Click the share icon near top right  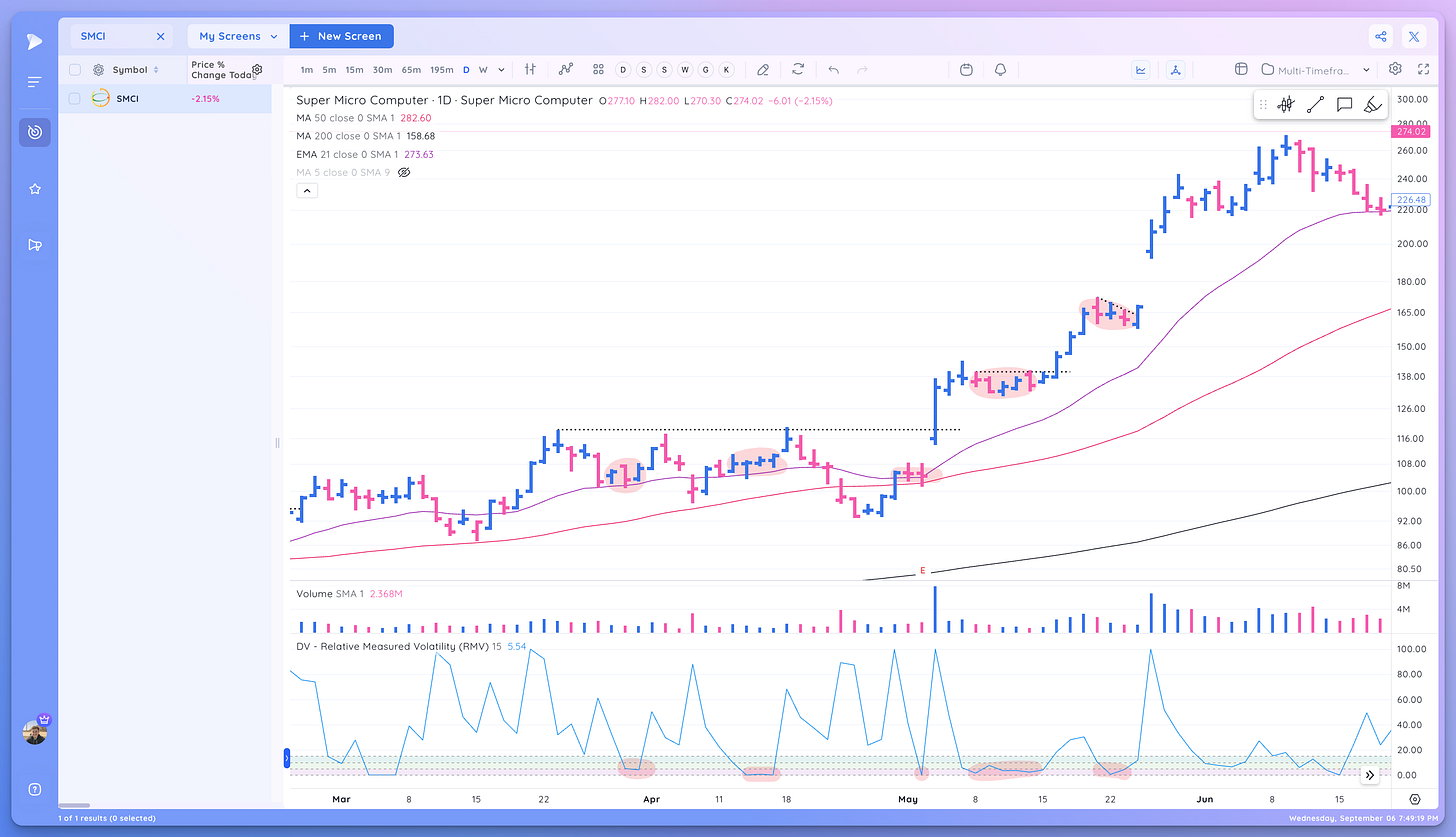click(x=1381, y=35)
